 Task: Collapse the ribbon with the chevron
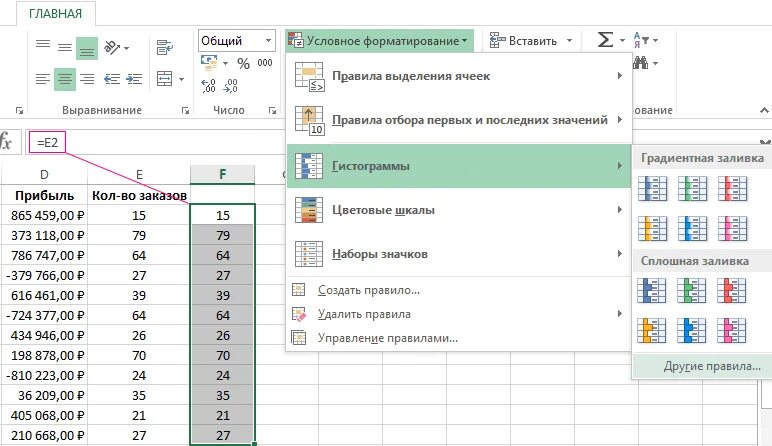coord(764,110)
